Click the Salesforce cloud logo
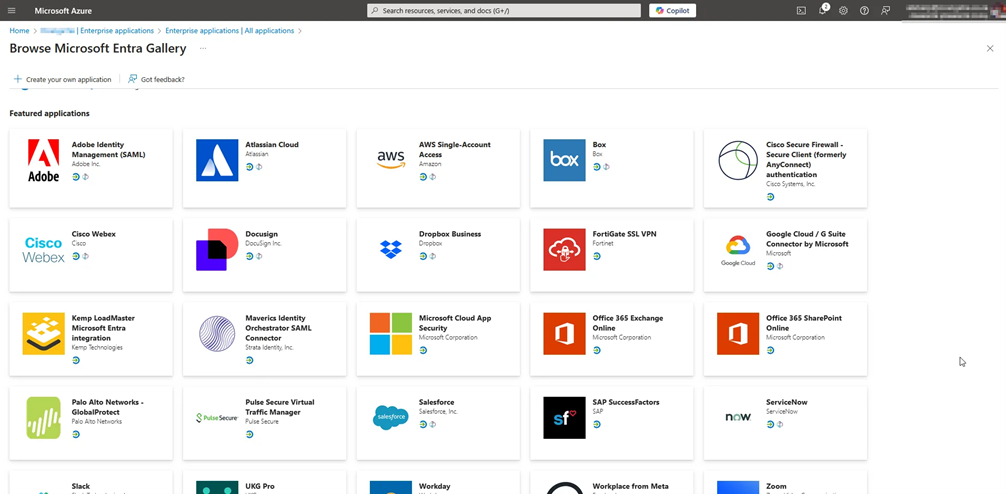The width and height of the screenshot is (1006, 494). pos(390,417)
